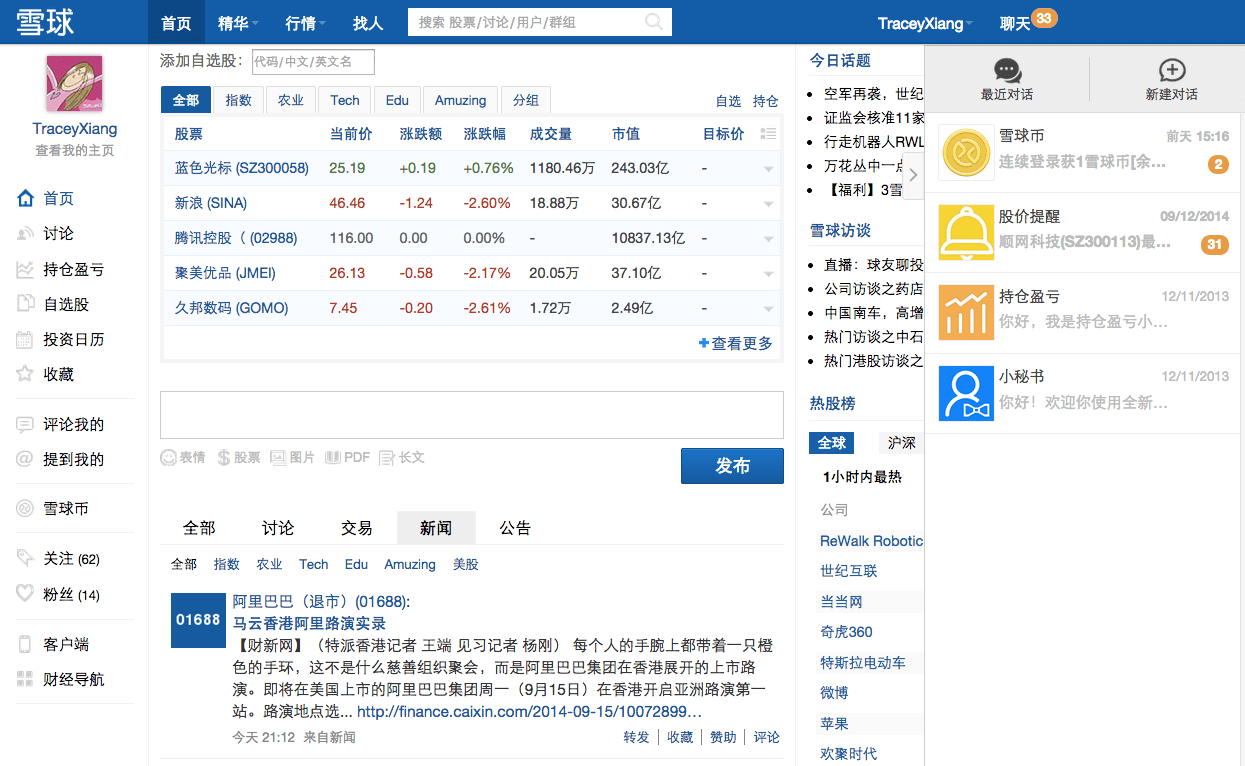Image resolution: width=1245 pixels, height=766 pixels.
Task: Switch watchlist view to 持仓
Action: 766,101
